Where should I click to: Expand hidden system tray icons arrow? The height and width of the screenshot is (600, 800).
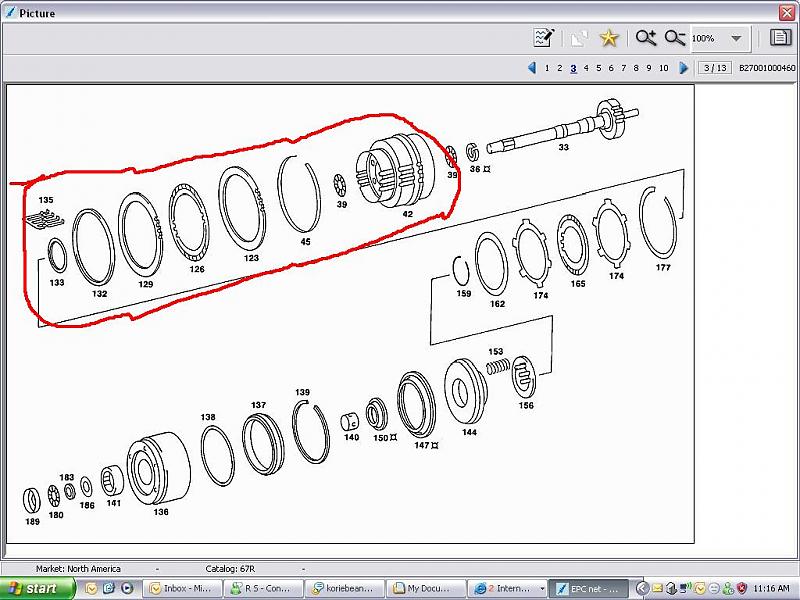tap(642, 588)
